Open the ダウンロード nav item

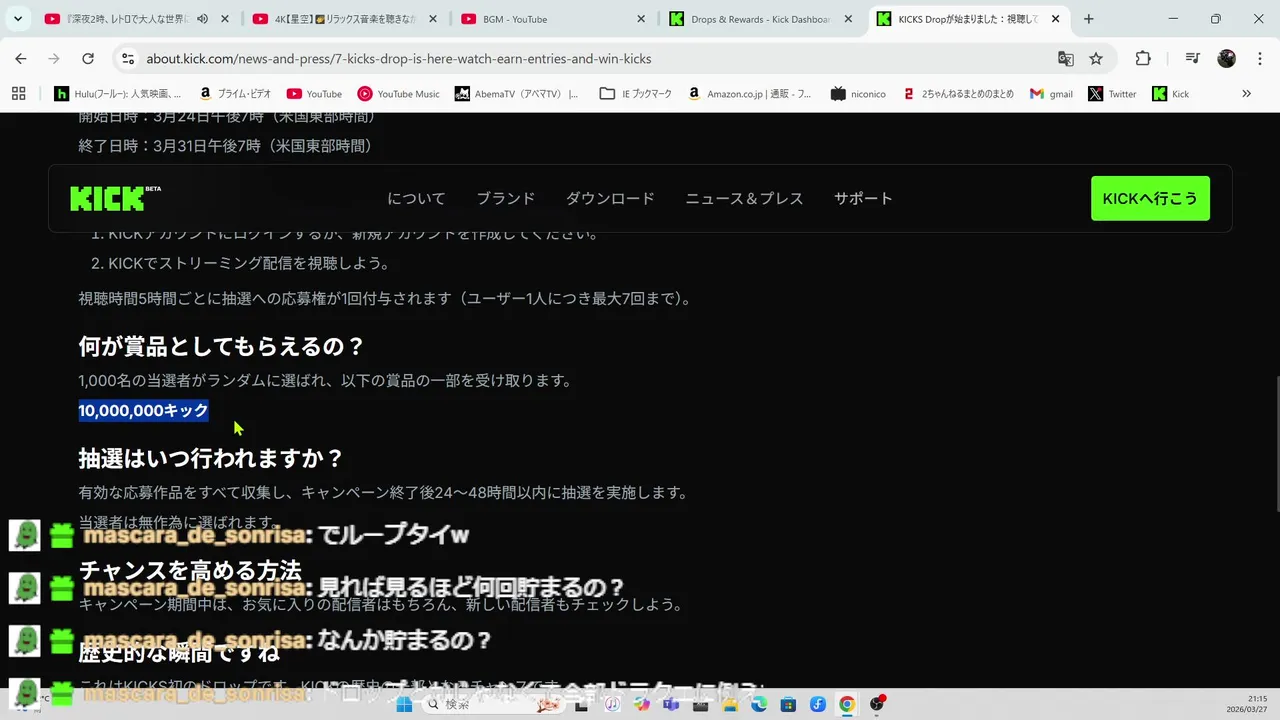point(610,198)
